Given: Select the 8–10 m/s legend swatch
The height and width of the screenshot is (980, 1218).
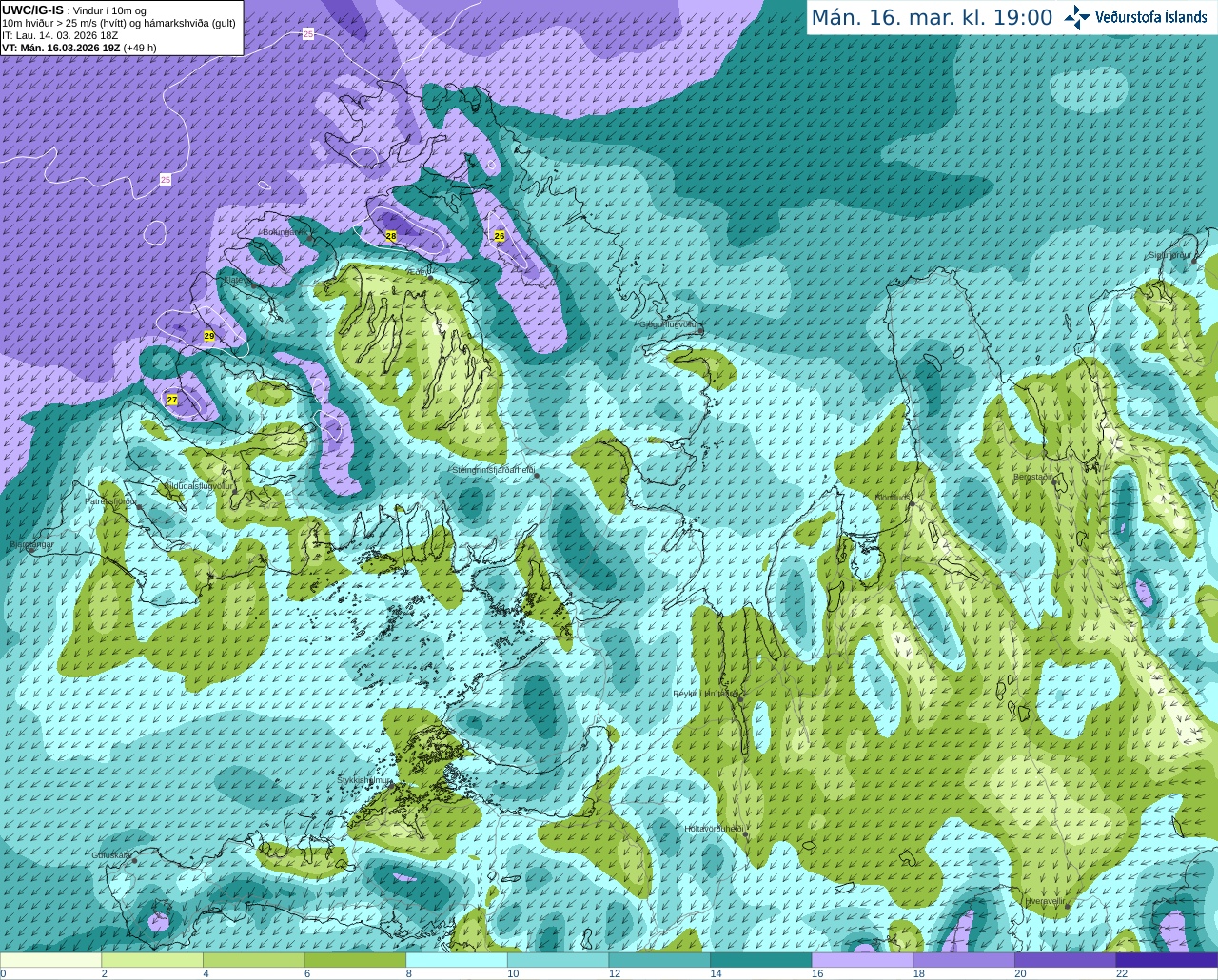Looking at the screenshot, I should pos(457,960).
